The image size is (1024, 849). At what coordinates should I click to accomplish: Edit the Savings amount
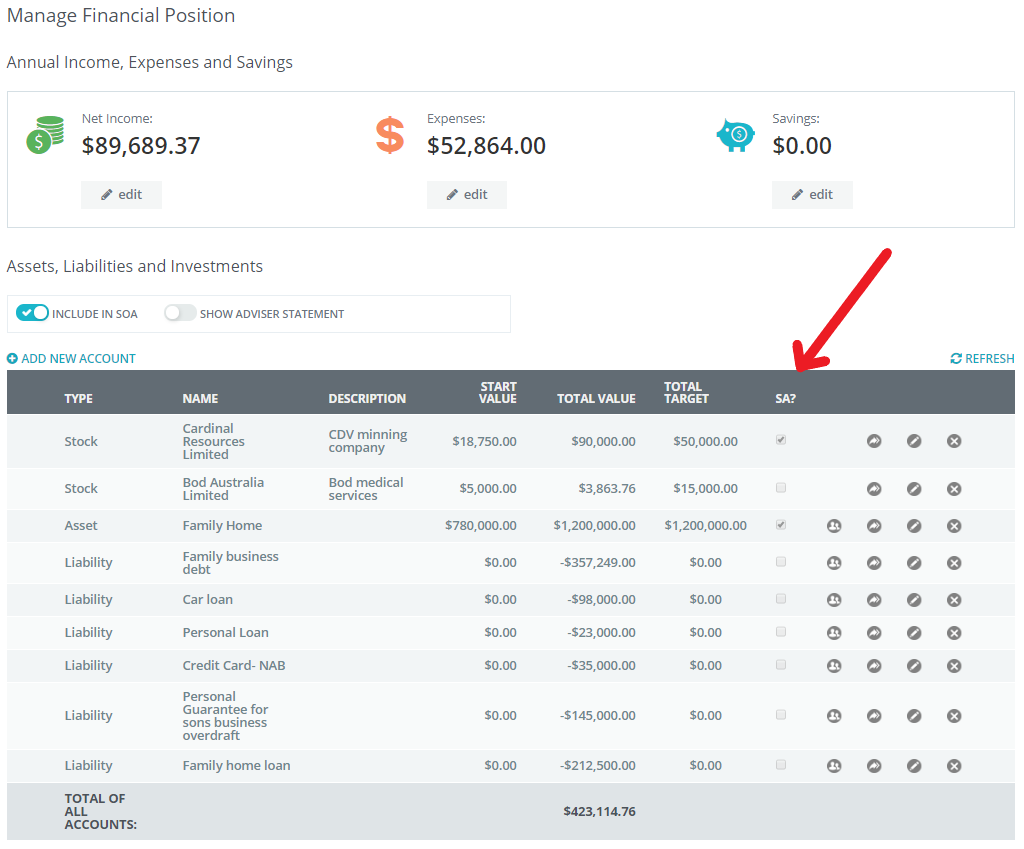[x=811, y=195]
